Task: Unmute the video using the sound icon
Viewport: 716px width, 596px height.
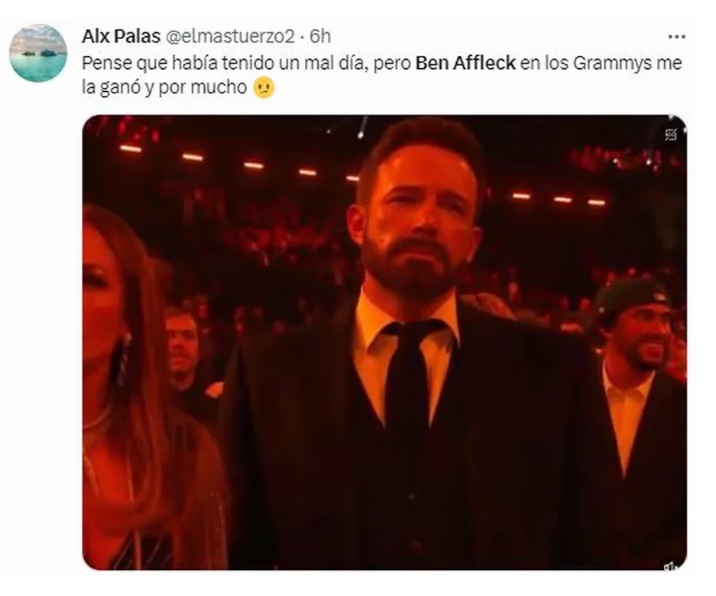Action: click(669, 565)
